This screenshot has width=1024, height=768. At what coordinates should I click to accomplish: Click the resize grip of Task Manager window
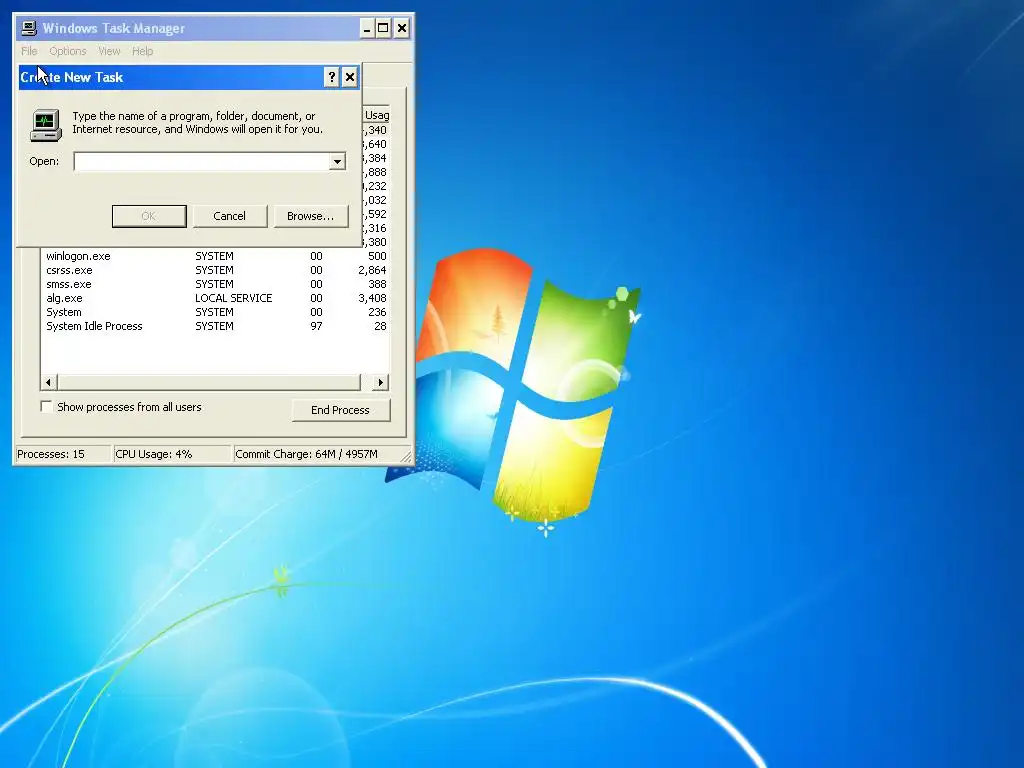tap(406, 456)
